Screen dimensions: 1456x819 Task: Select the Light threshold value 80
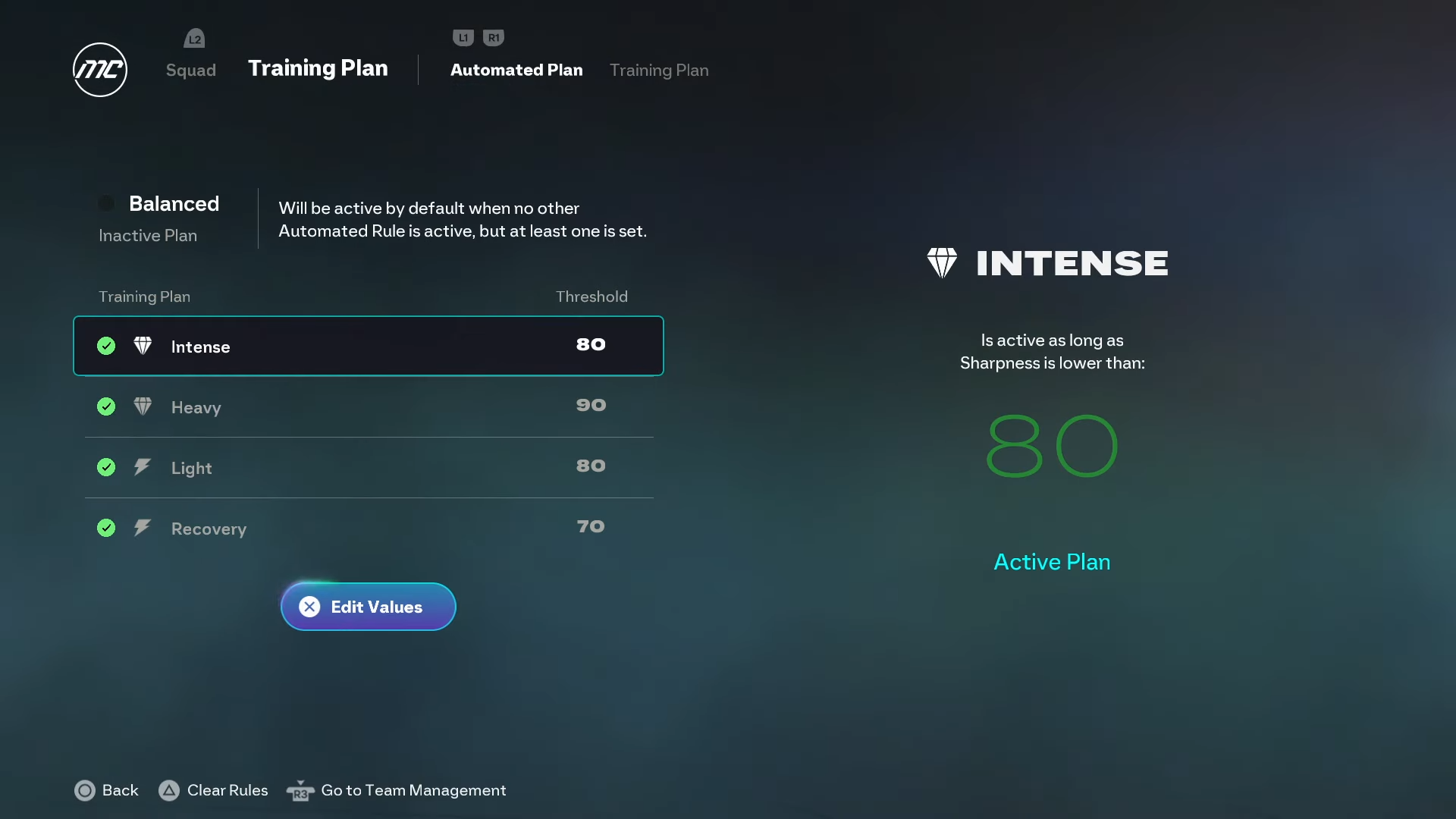tap(591, 466)
